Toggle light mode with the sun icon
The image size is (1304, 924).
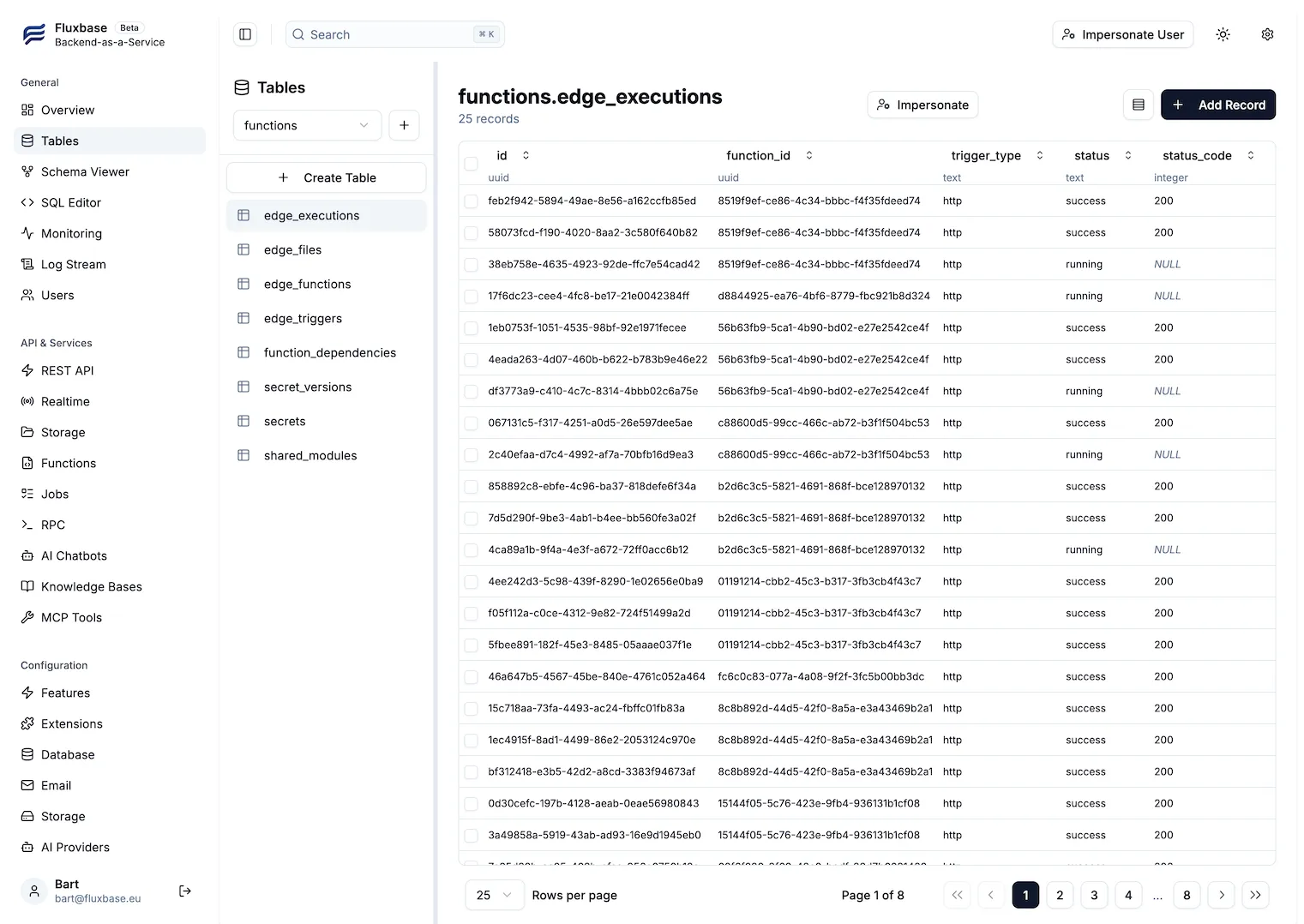pyautogui.click(x=1223, y=34)
